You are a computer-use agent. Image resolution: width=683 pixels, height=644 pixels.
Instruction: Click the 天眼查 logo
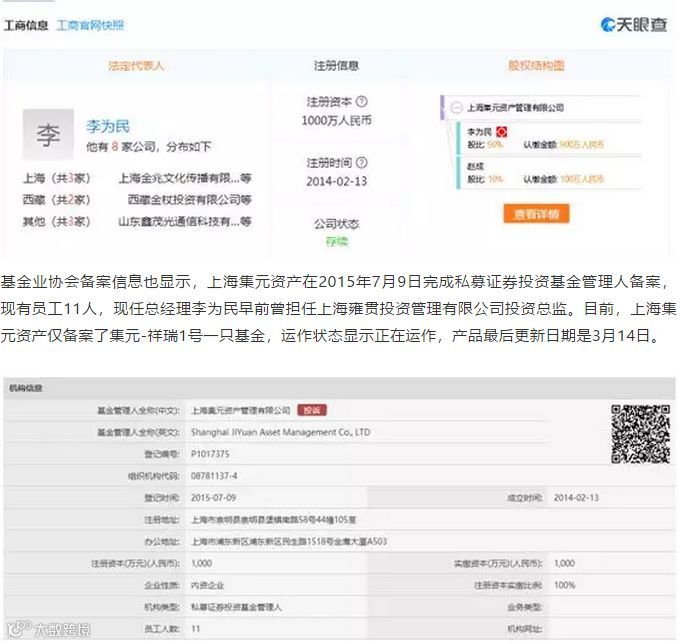pos(634,24)
